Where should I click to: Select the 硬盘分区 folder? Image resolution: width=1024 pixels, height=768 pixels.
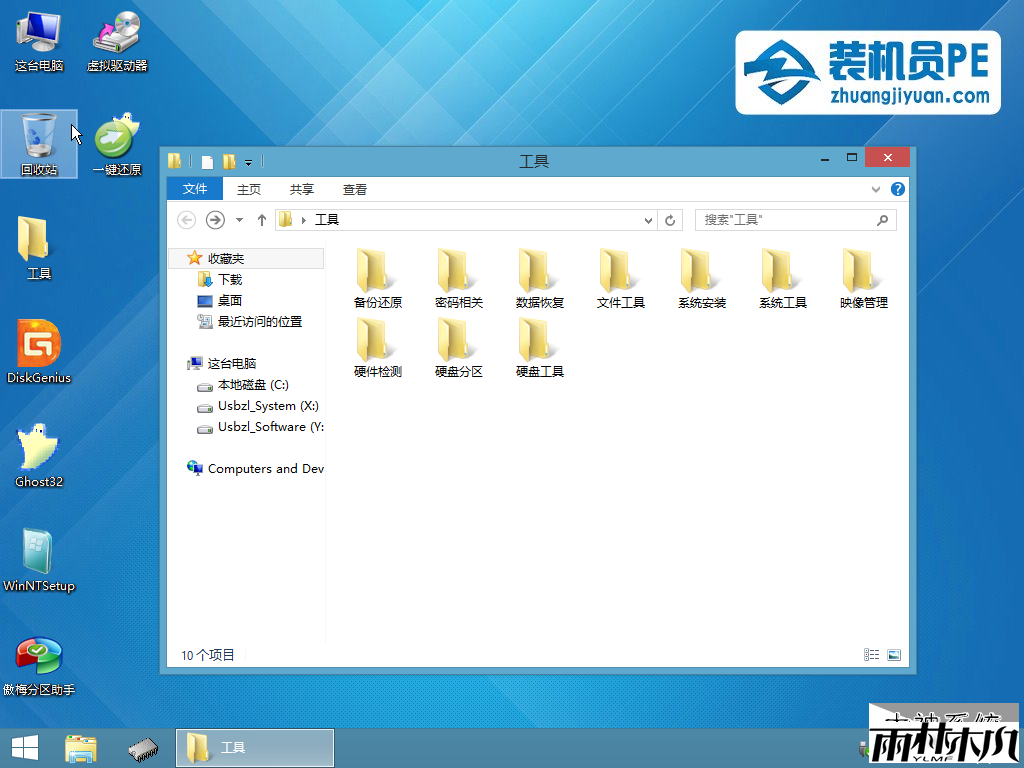pos(458,346)
